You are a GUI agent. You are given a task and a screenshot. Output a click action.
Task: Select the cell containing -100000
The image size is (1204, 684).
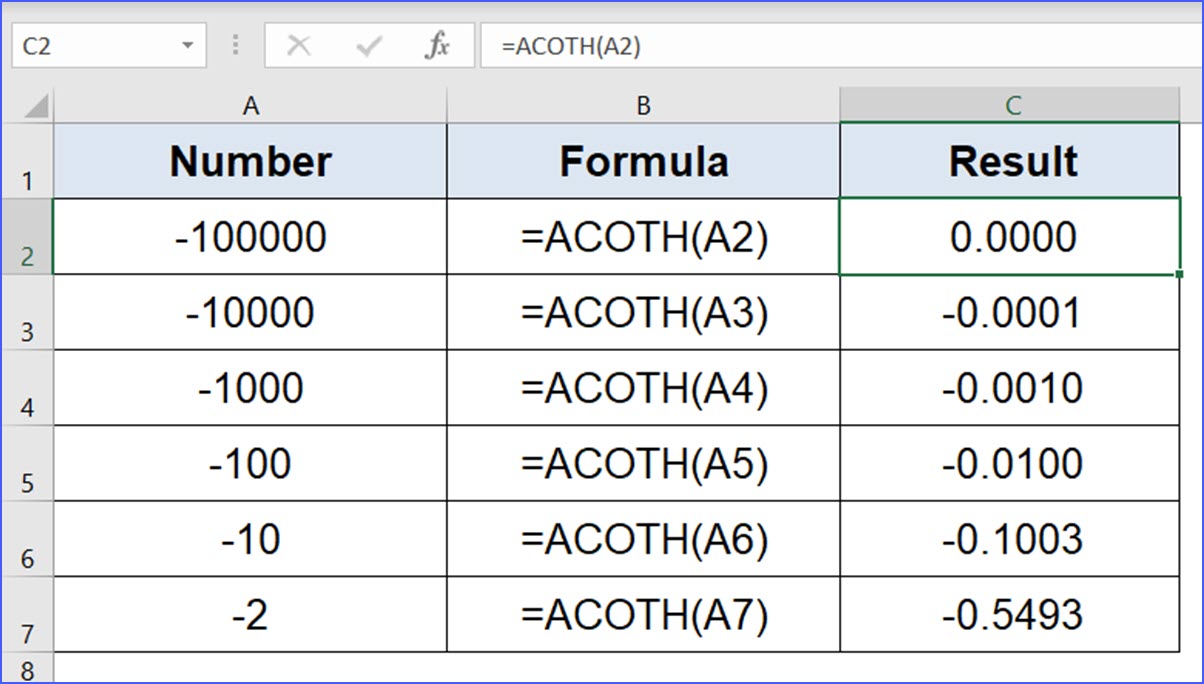tap(250, 237)
